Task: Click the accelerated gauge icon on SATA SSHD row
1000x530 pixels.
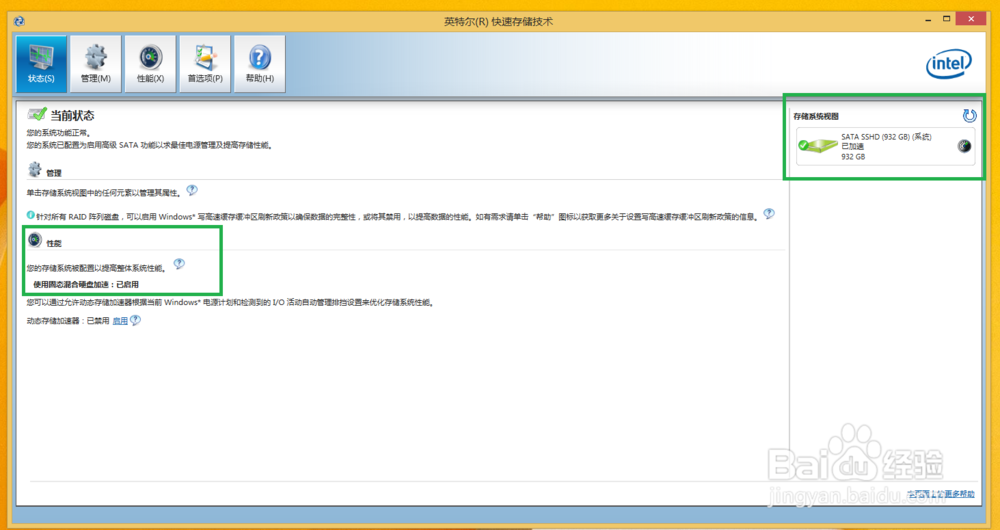Action: tap(964, 146)
